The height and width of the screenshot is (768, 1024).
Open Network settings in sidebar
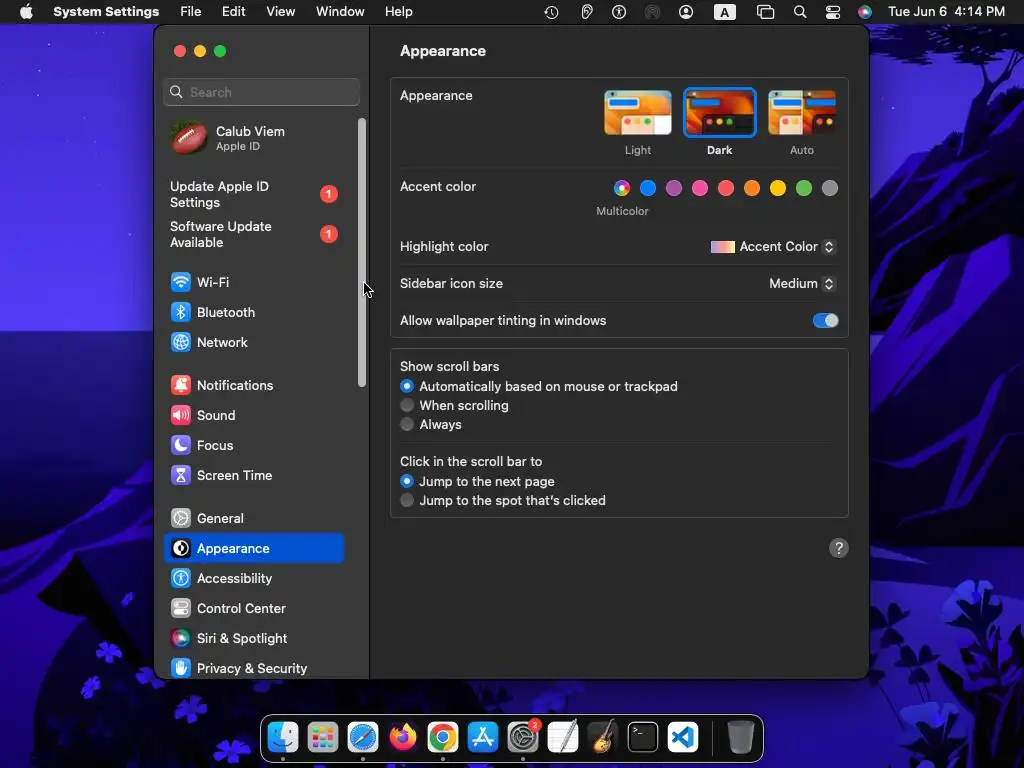[x=253, y=342]
